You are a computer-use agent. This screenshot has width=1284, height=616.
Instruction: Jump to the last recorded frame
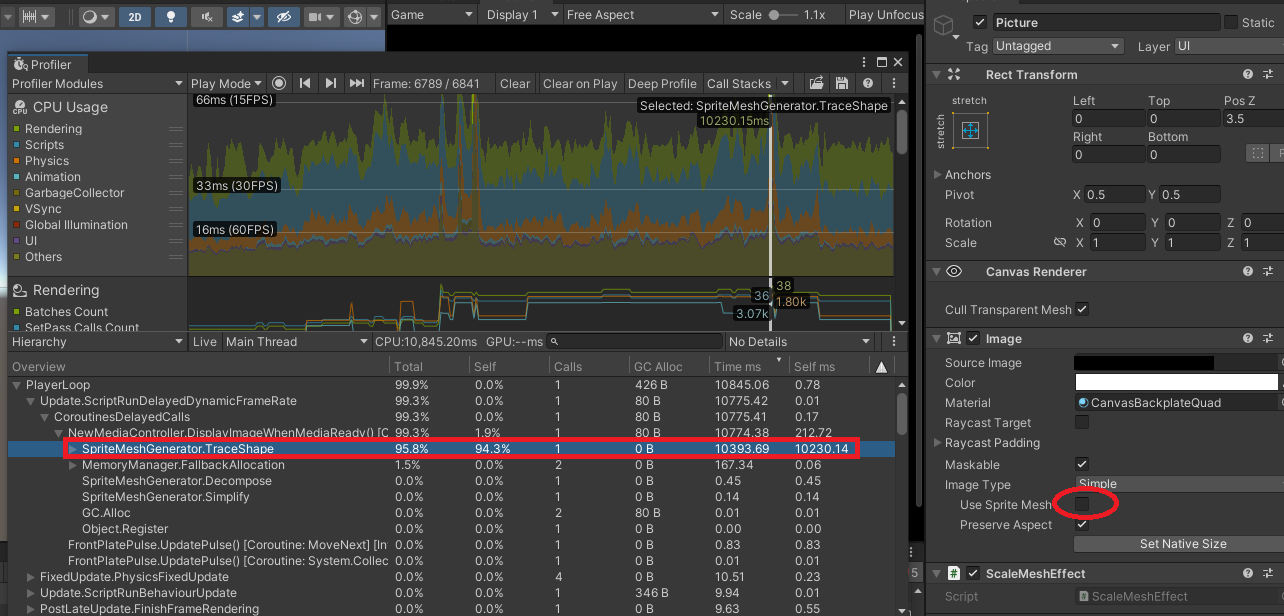[356, 84]
